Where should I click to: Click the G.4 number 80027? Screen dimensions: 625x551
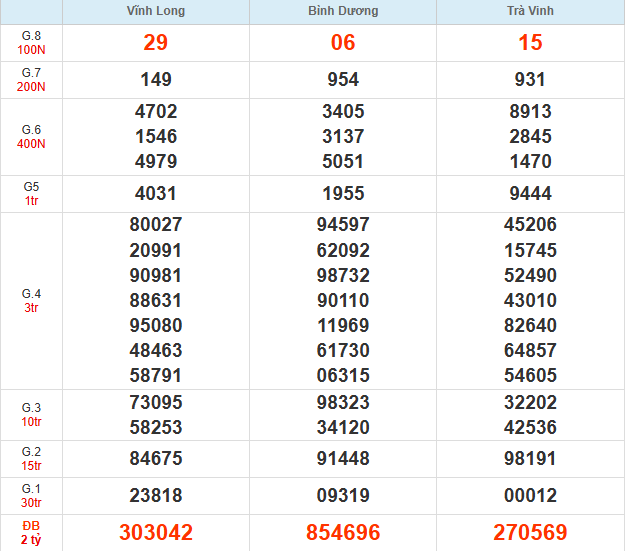[x=156, y=224]
